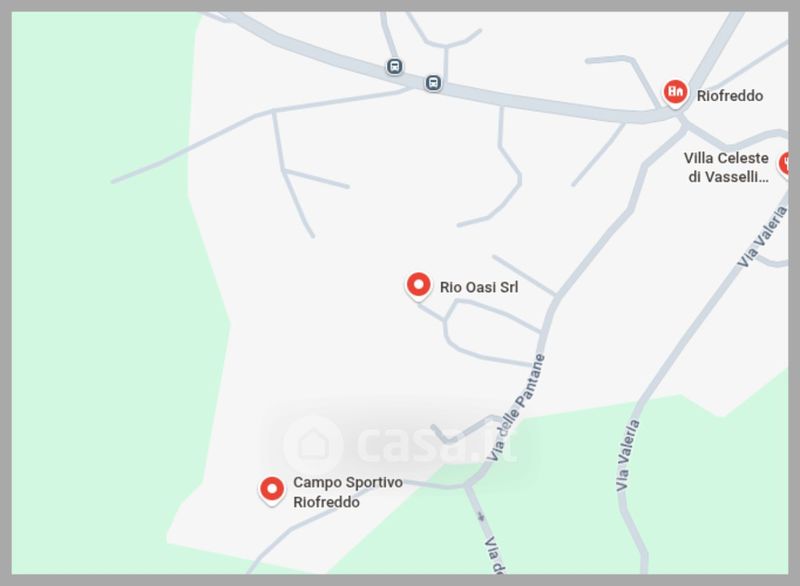Select the looped side road beside Rio Oasi Srl

click(490, 332)
